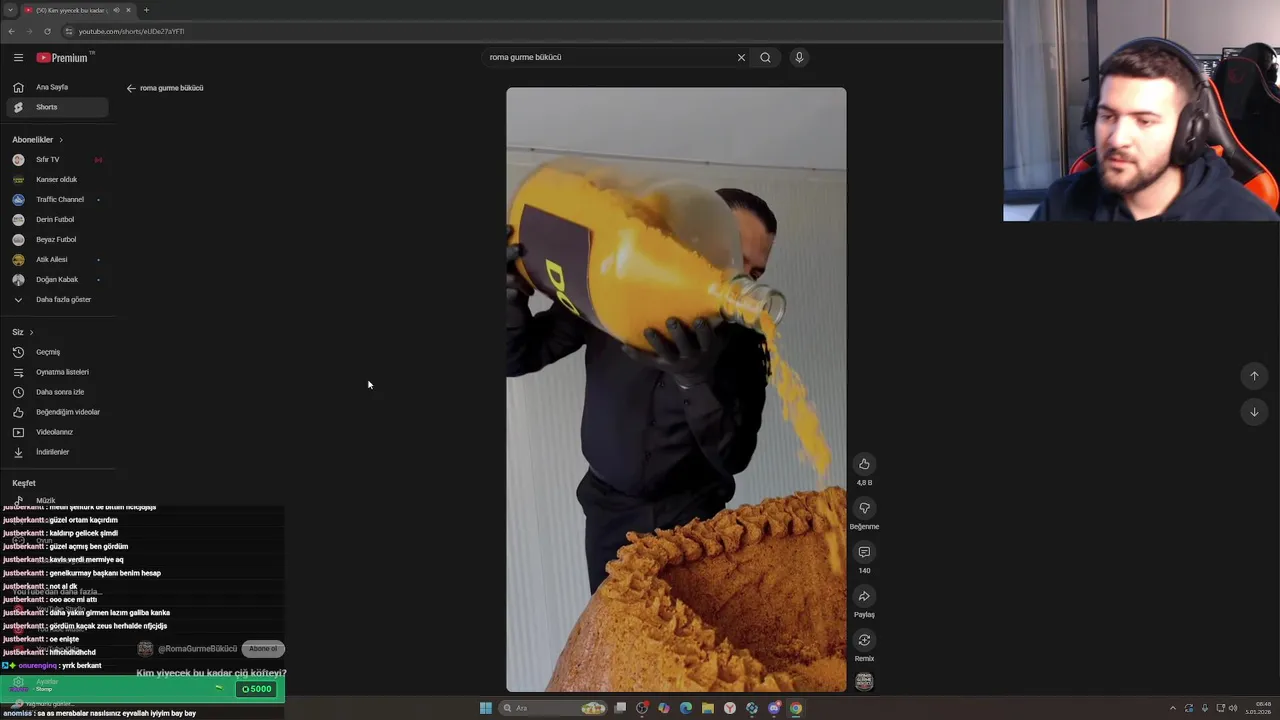Reload the page with refresh icon
Screen dimensions: 1280x720
(47, 31)
